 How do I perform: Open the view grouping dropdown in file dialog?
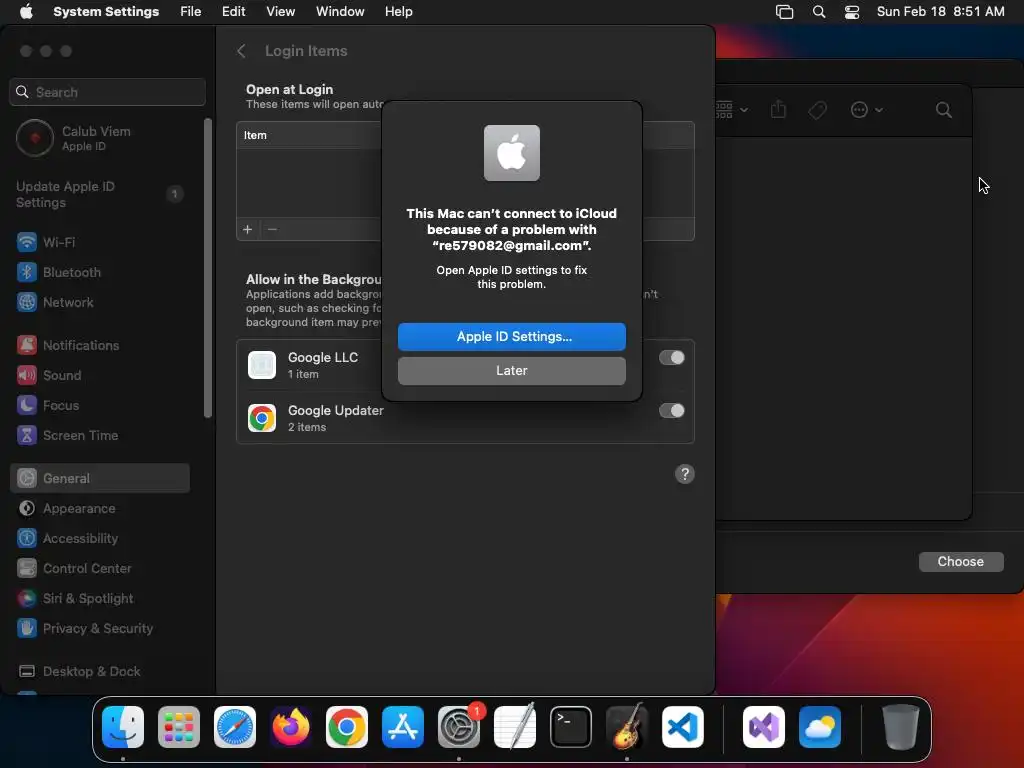[731, 110]
